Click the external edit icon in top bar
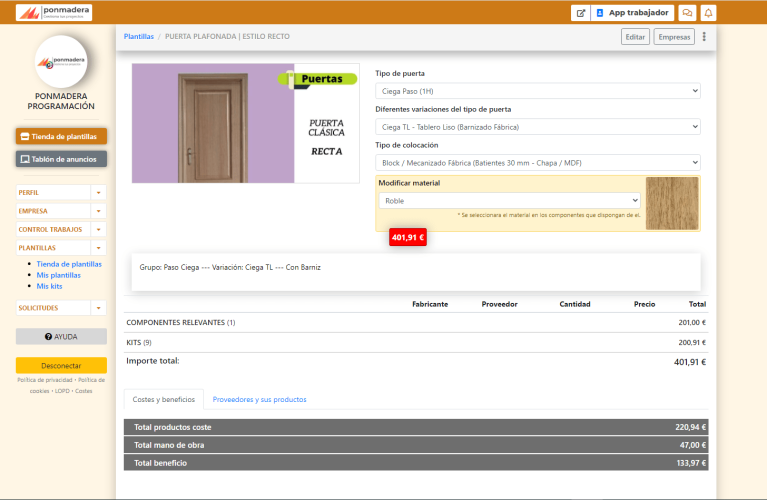 click(580, 13)
